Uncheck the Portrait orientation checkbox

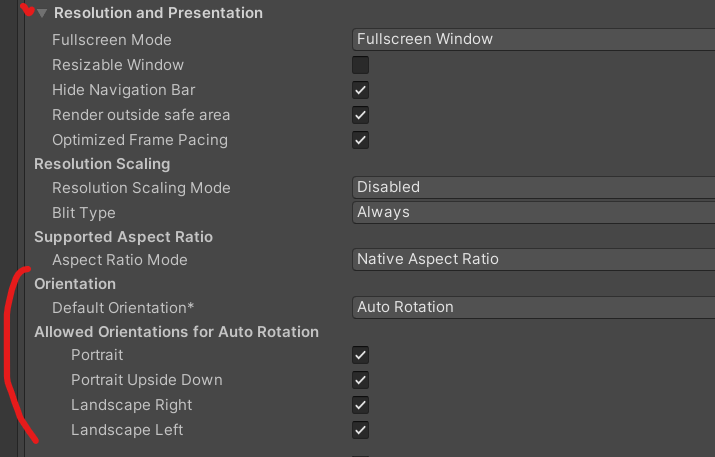(x=361, y=355)
